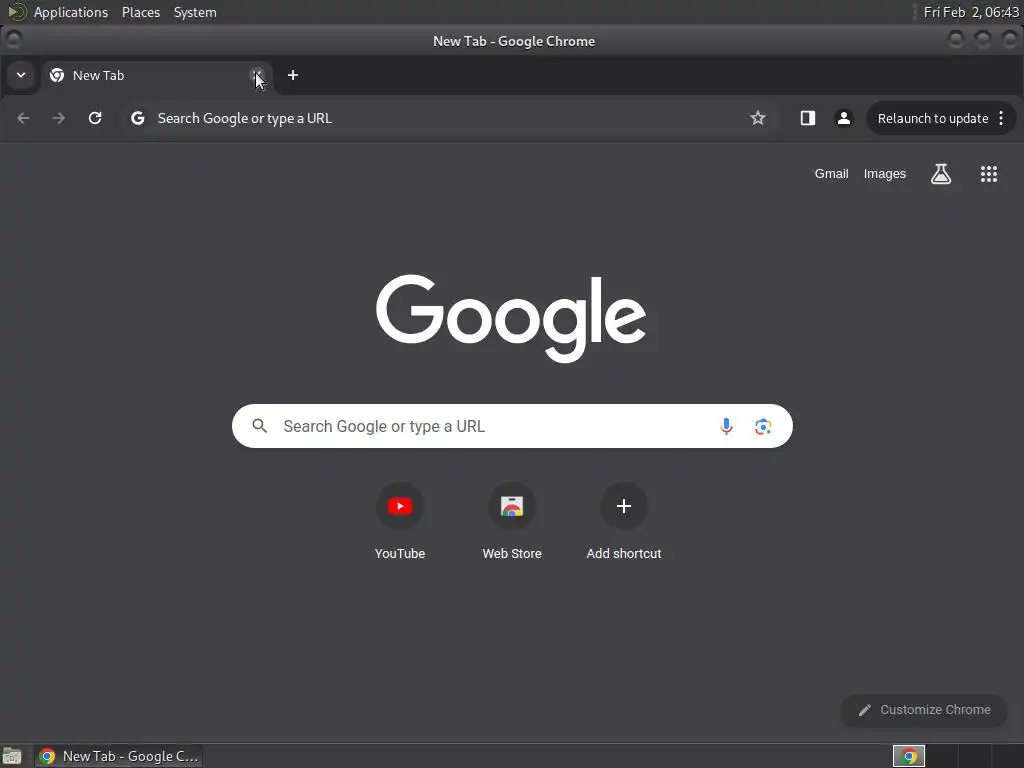Click the Customize Chrome button
This screenshot has width=1024, height=768.
pos(924,710)
